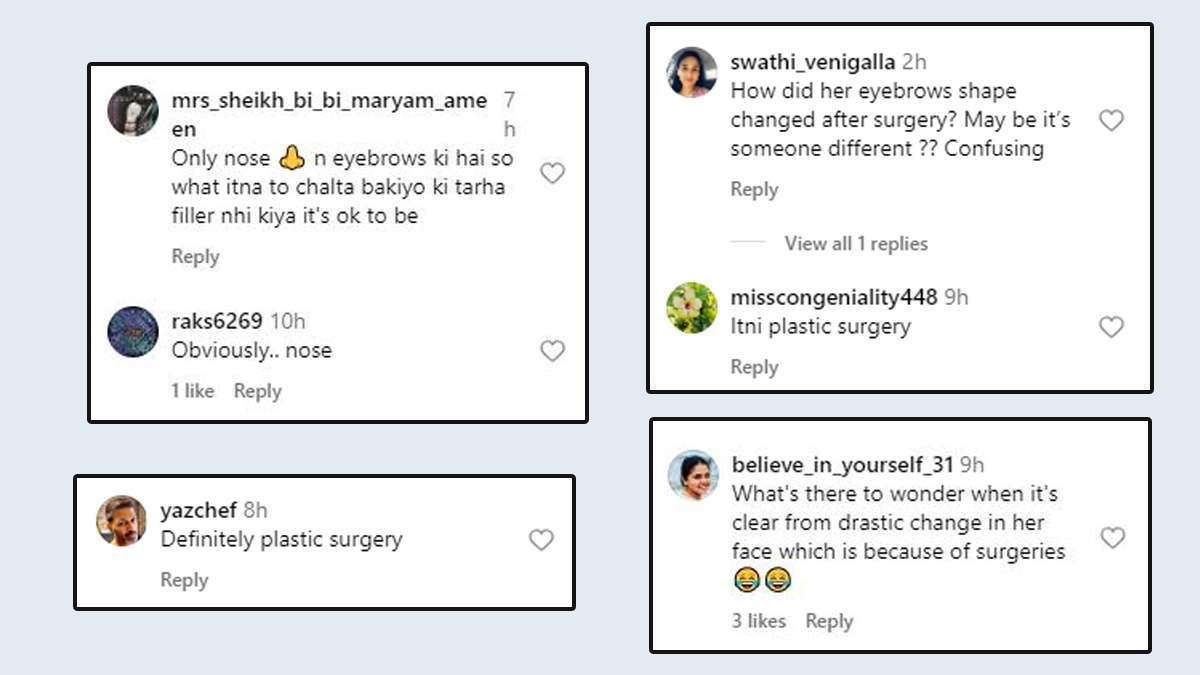Reply to yazchef's comment
The height and width of the screenshot is (675, 1200).
184,580
